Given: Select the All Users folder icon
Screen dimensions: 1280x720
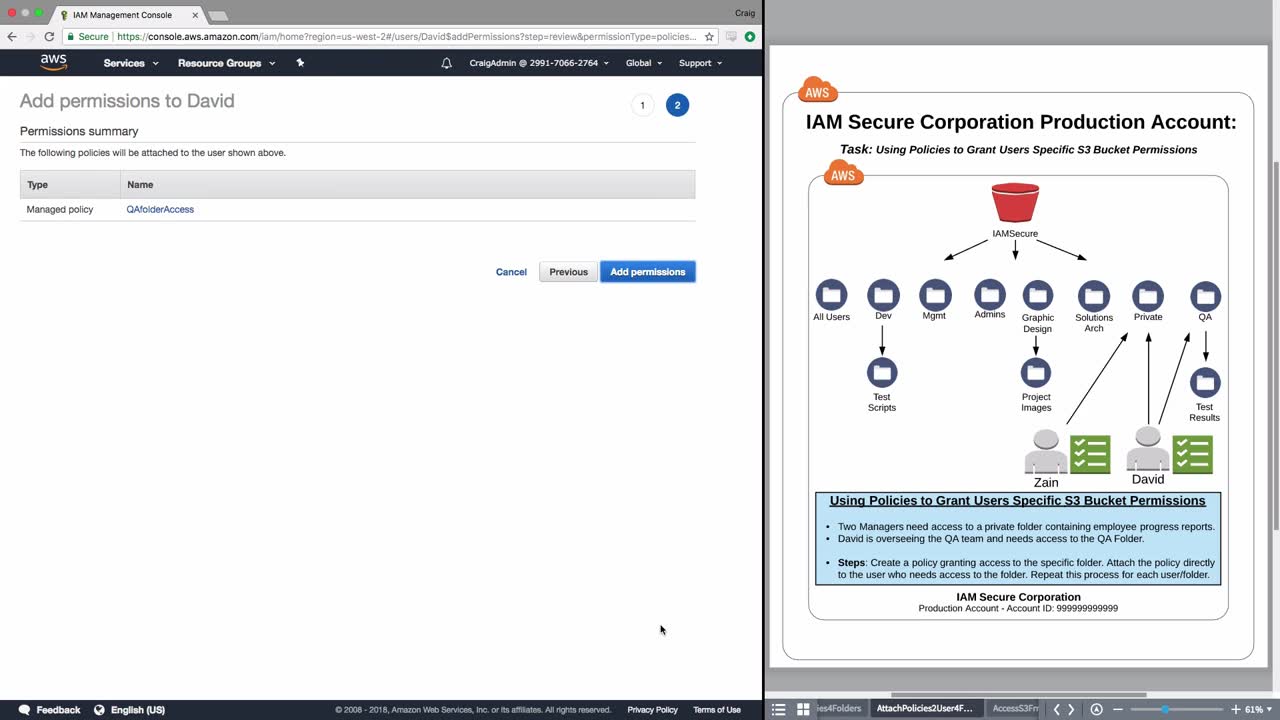Looking at the screenshot, I should [831, 295].
